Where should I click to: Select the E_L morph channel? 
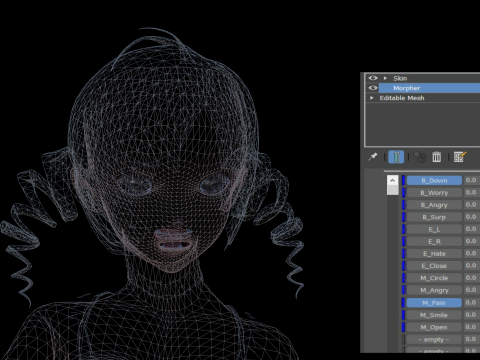click(x=434, y=229)
